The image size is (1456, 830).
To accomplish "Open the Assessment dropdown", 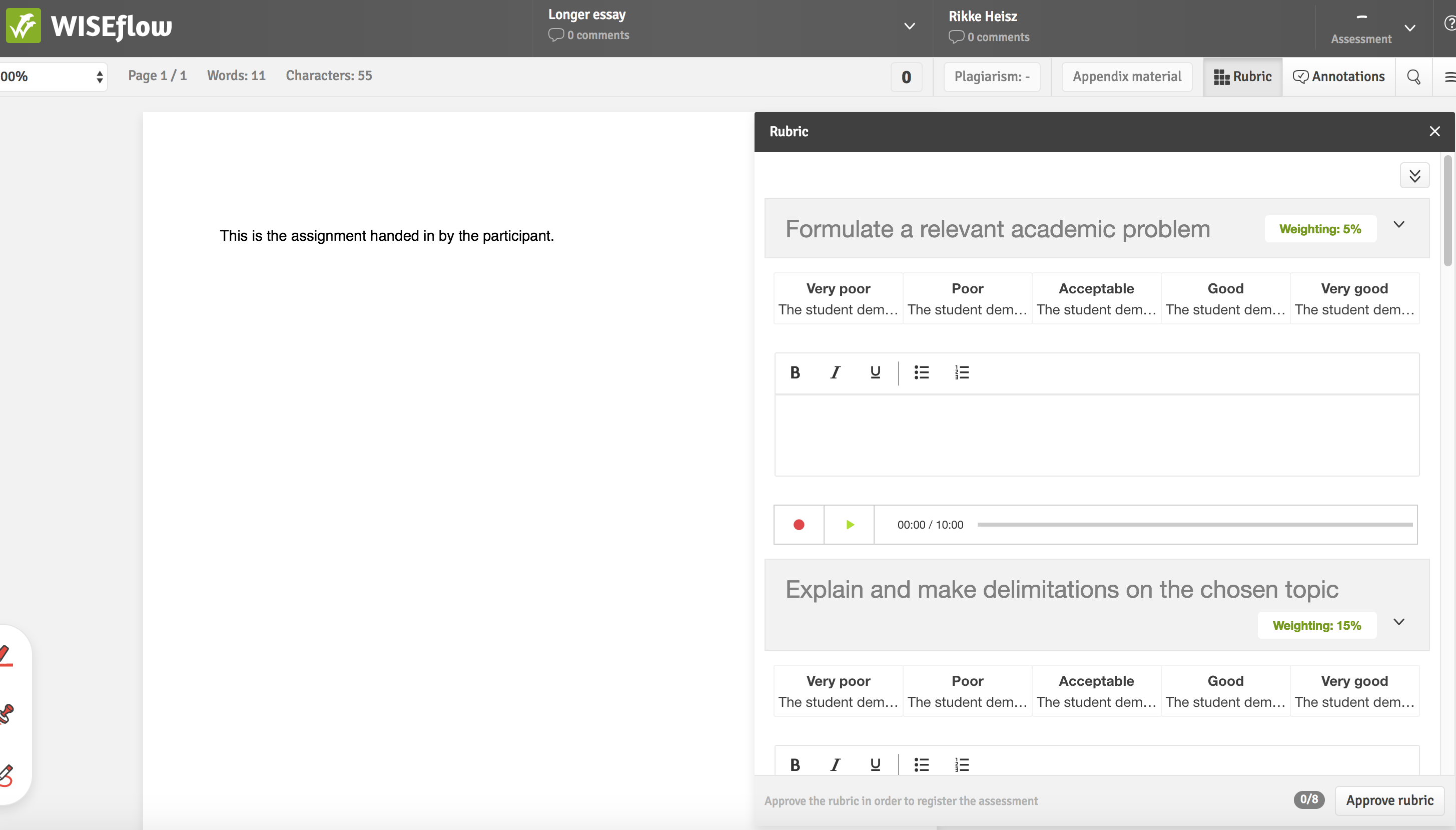I will pos(1409,29).
